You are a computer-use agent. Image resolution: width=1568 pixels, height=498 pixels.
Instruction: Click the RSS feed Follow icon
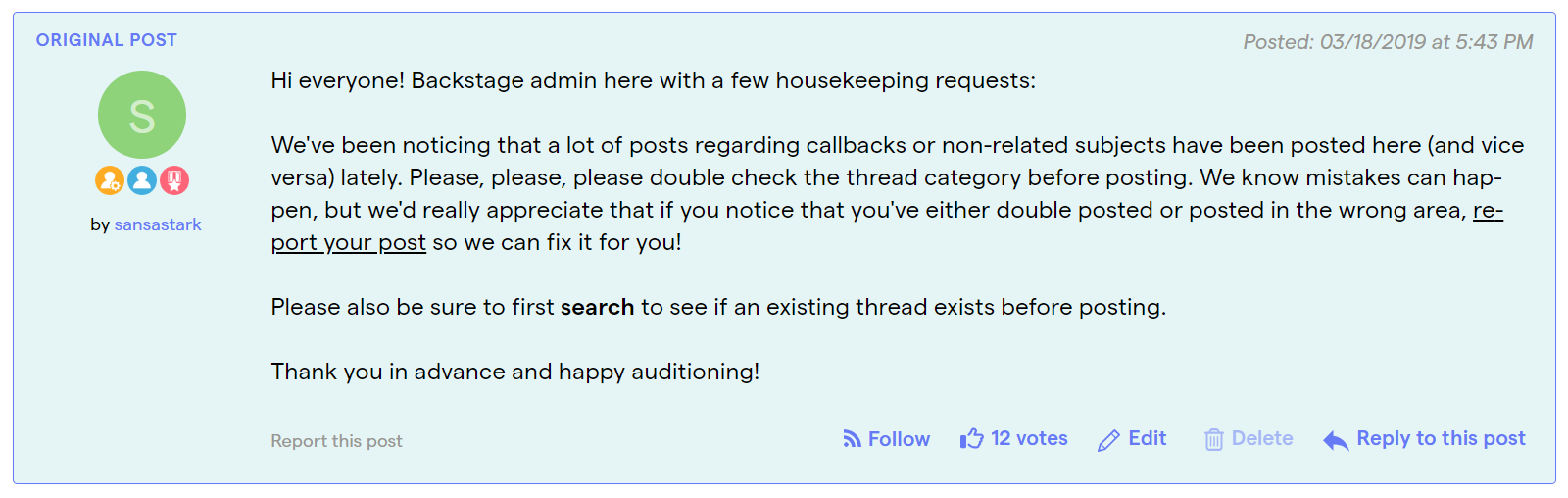852,439
